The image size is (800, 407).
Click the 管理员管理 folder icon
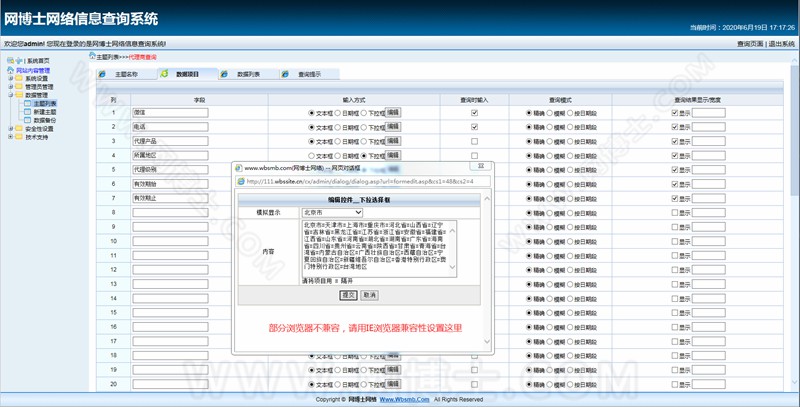coord(19,87)
